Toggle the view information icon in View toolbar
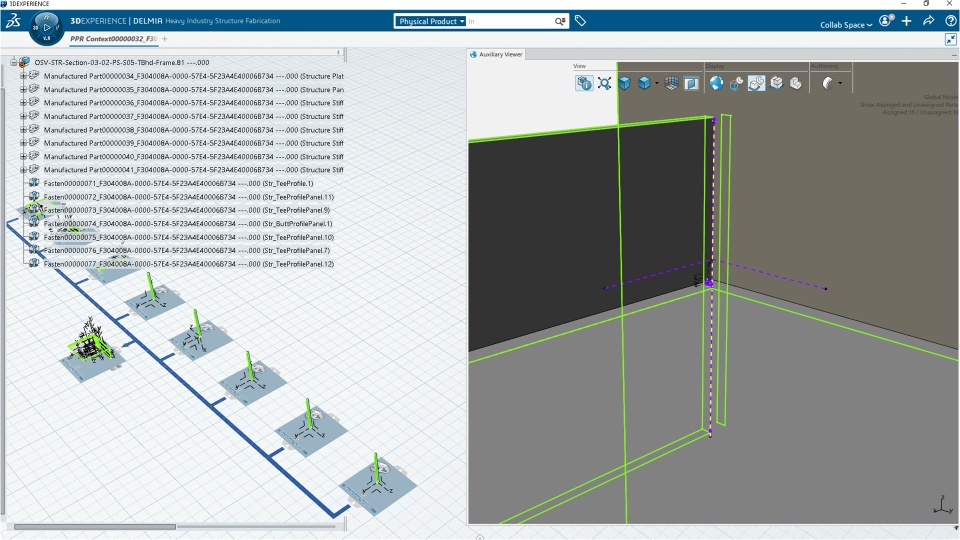Viewport: 960px width, 540px height. pyautogui.click(x=584, y=83)
